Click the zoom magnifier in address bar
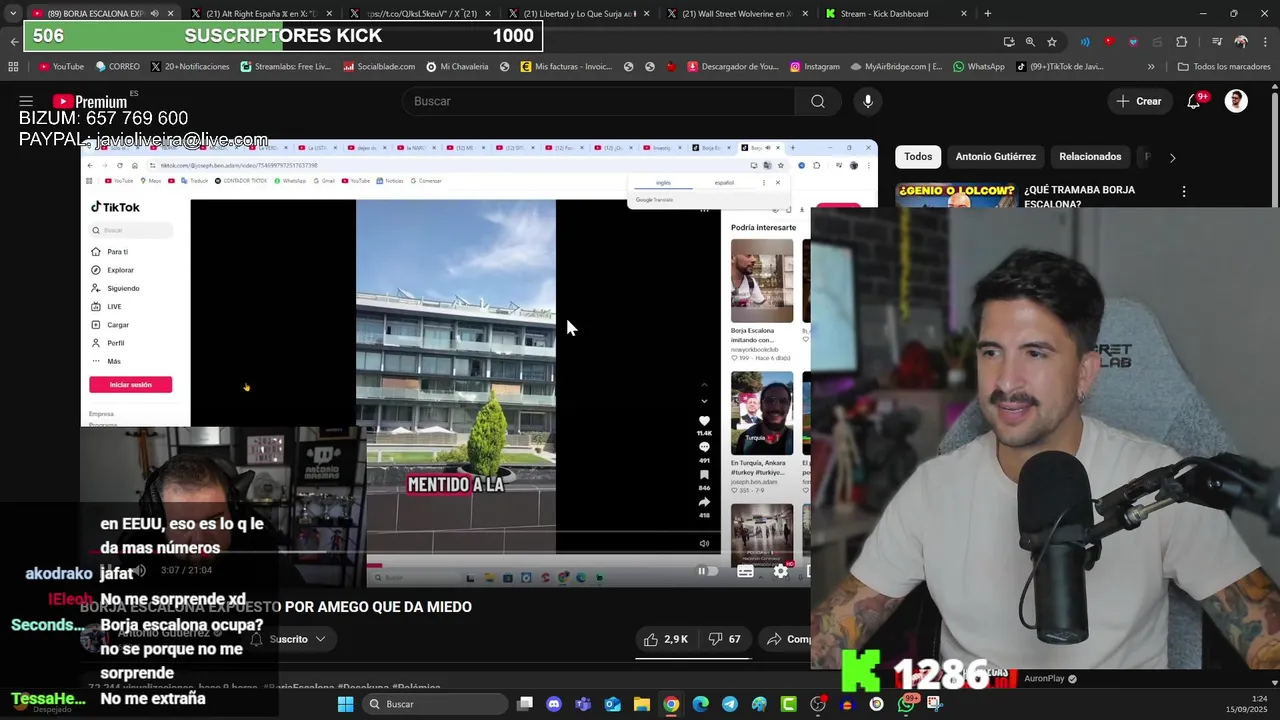The width and height of the screenshot is (1280, 720). click(x=1030, y=42)
